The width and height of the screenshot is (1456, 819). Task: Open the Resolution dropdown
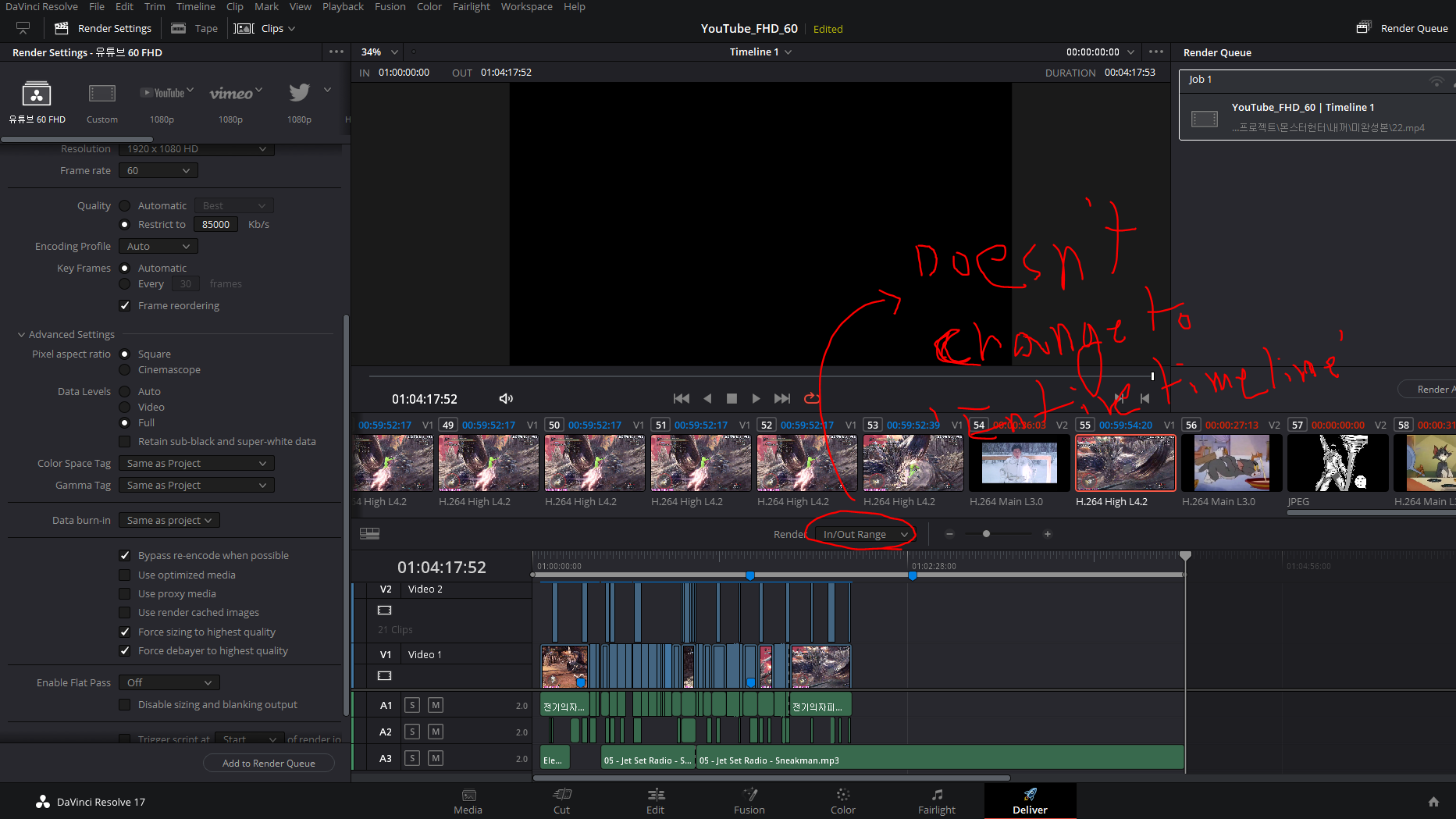[197, 148]
